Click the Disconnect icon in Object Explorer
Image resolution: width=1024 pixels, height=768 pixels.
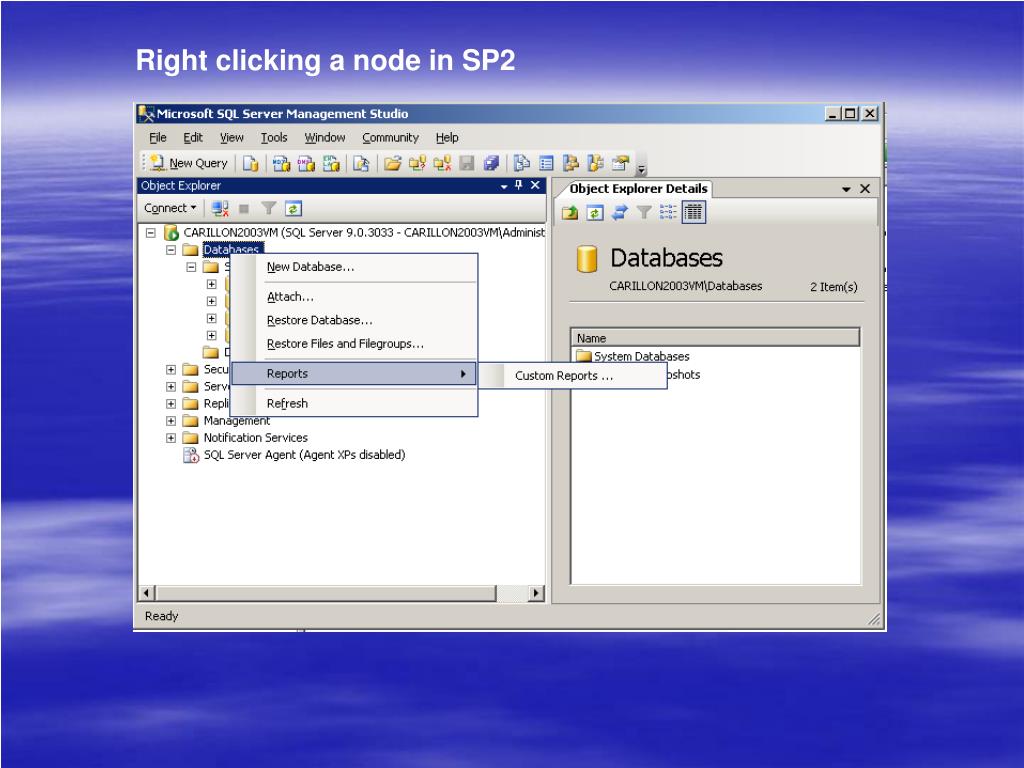coord(219,209)
